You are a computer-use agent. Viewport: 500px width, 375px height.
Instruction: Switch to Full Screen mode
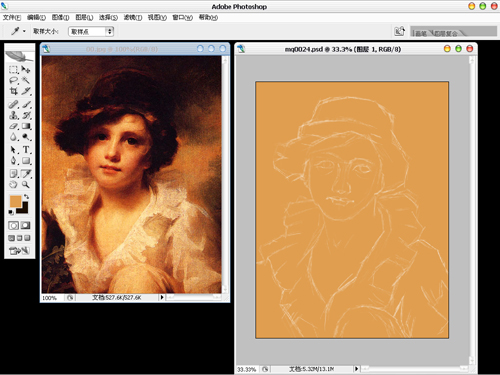pyautogui.click(x=27, y=238)
